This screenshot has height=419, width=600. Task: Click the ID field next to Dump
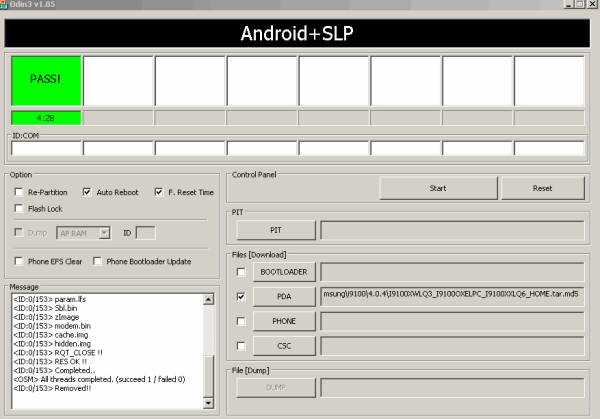pos(146,233)
